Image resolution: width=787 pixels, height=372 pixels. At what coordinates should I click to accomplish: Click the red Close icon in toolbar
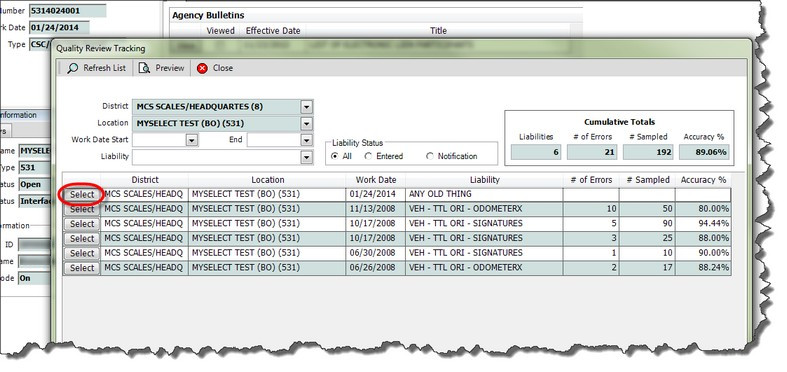202,68
